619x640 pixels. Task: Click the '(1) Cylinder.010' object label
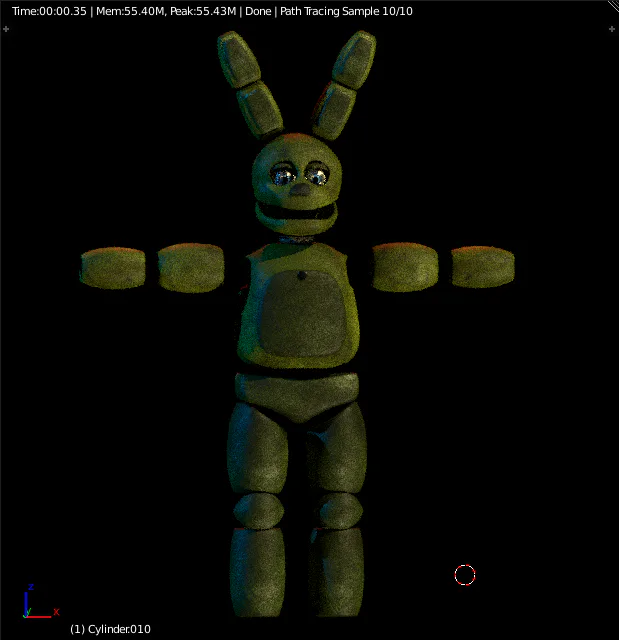click(x=110, y=629)
